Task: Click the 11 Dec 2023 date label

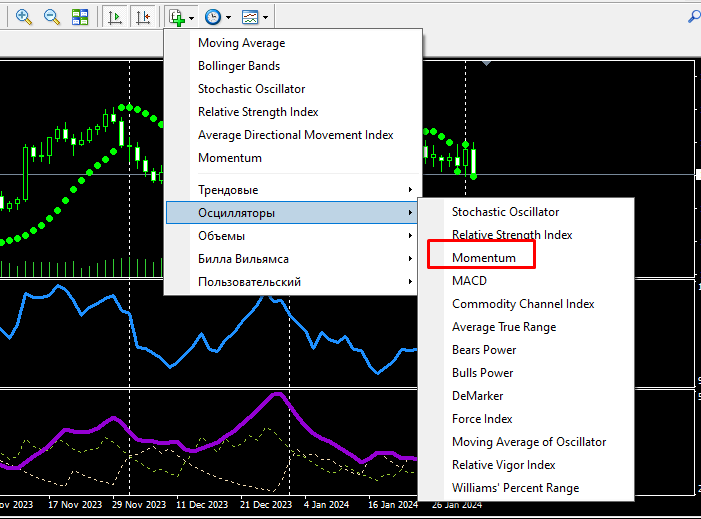Action: [202, 505]
